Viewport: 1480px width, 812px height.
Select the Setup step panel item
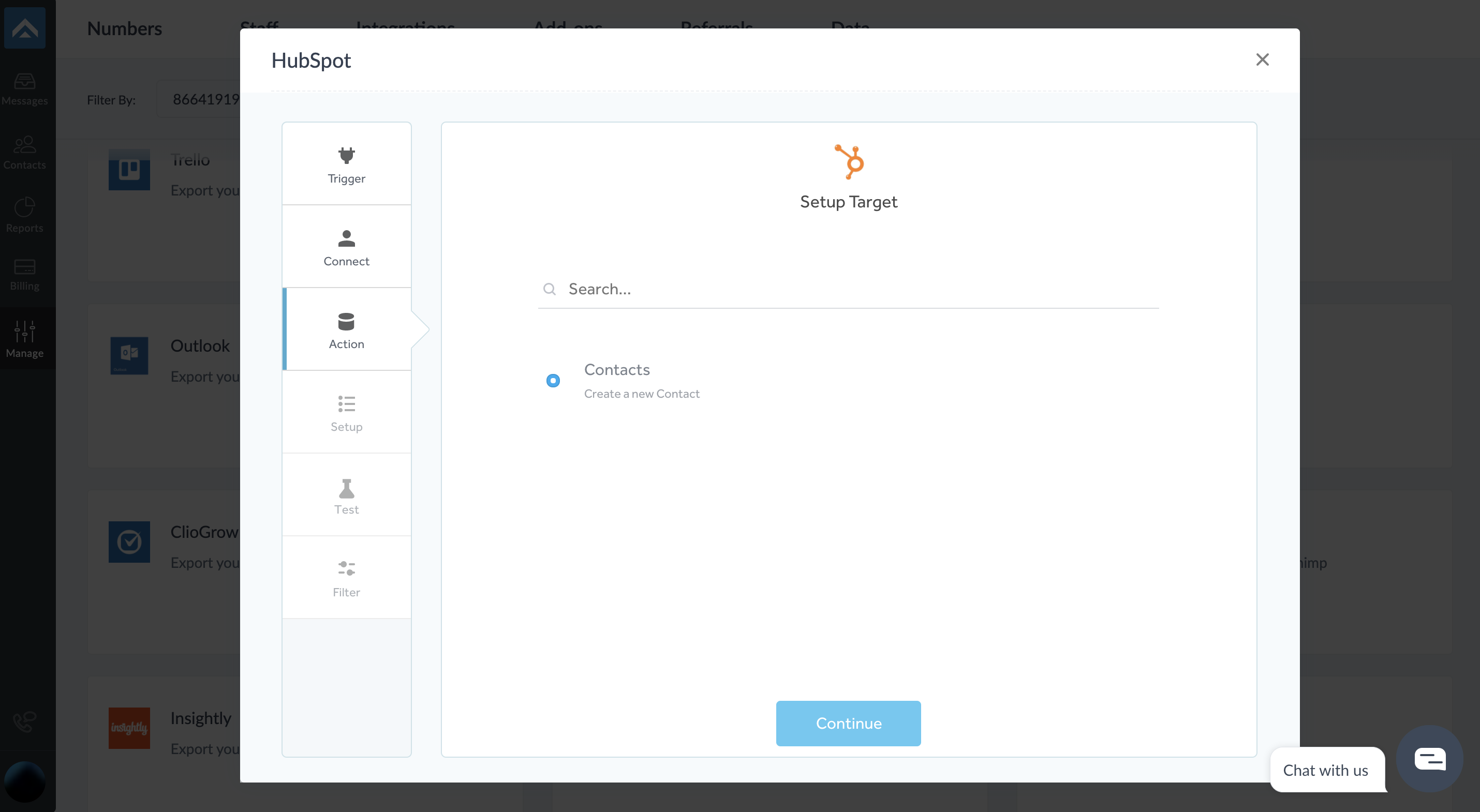pos(346,412)
